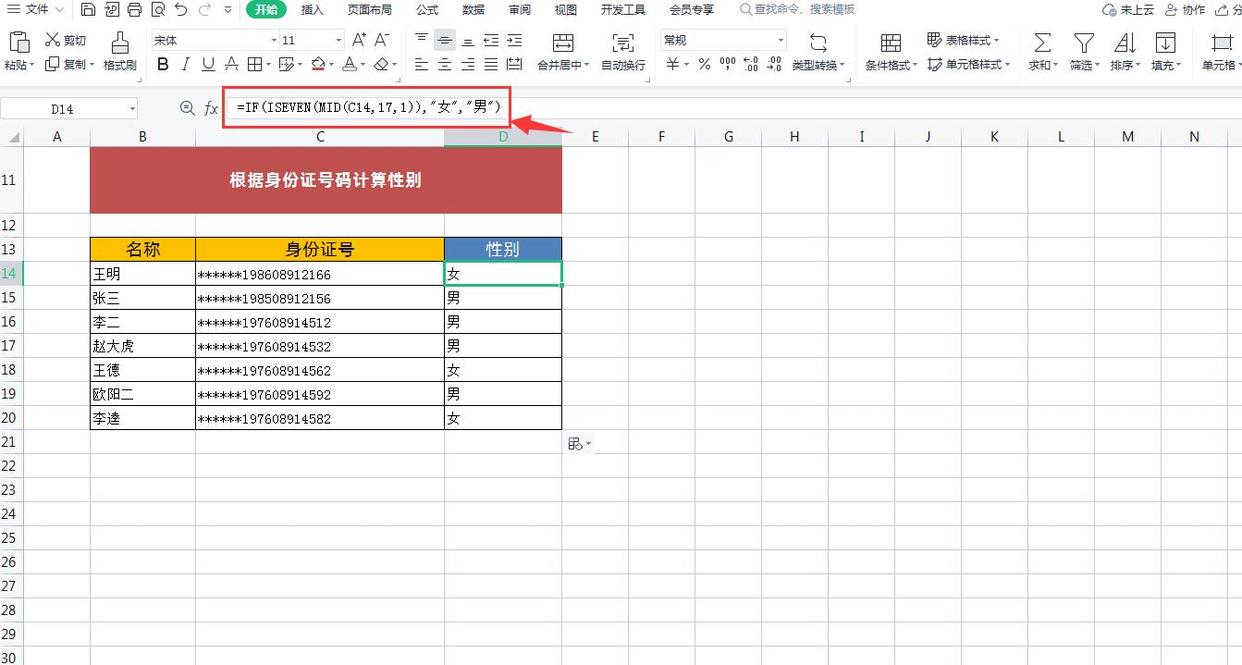Screen dimensions: 1242x665
Task: Click the 协作 collaboration button
Action: [1183, 9]
